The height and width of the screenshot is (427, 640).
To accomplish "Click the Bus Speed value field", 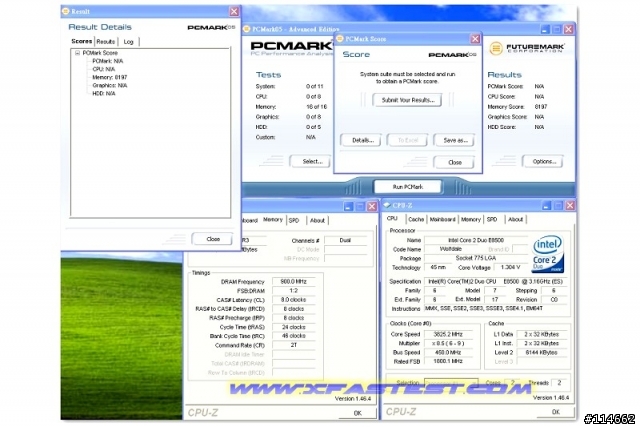I will [448, 352].
